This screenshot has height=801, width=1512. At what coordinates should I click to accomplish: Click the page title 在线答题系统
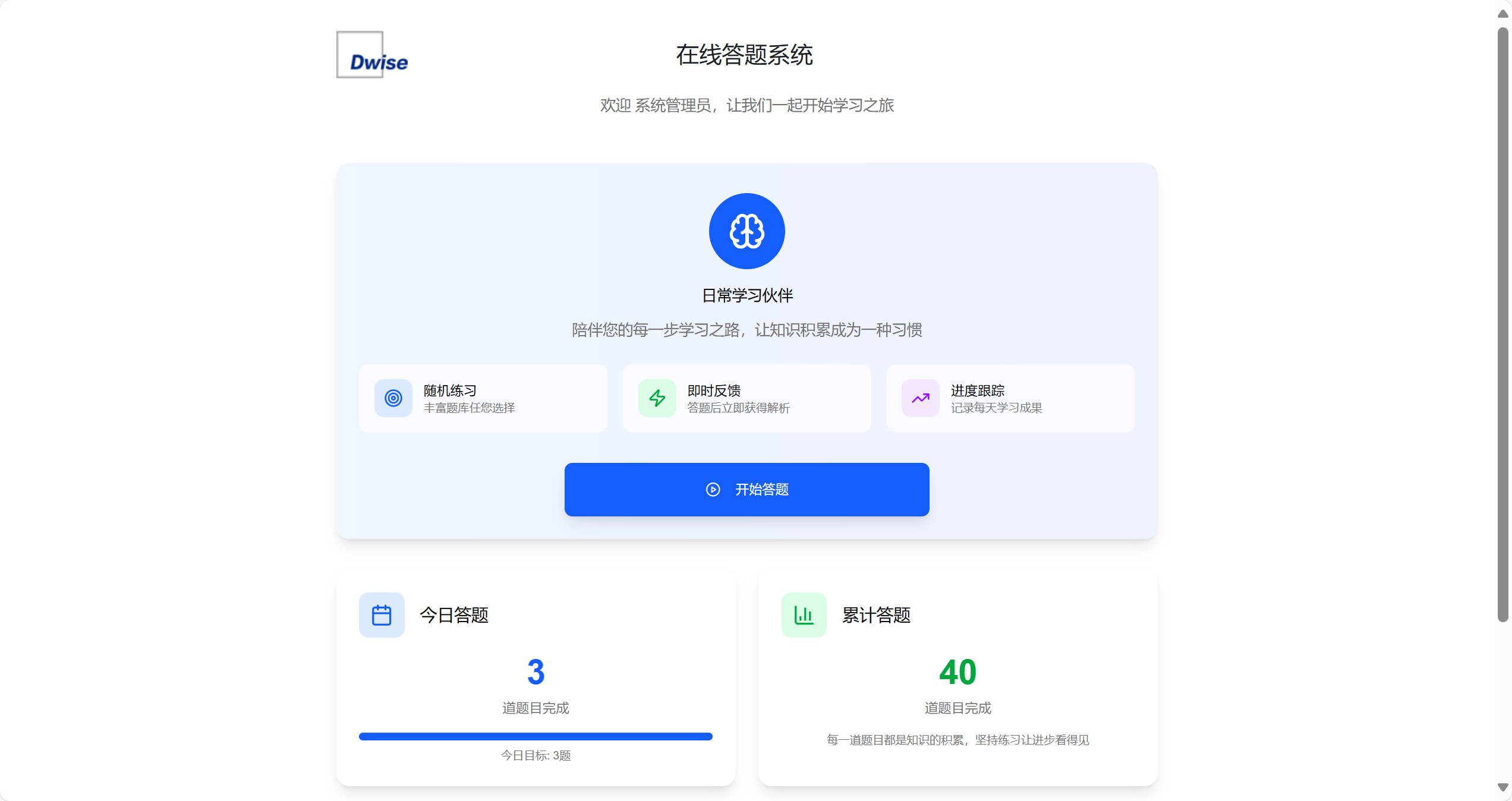(x=744, y=55)
